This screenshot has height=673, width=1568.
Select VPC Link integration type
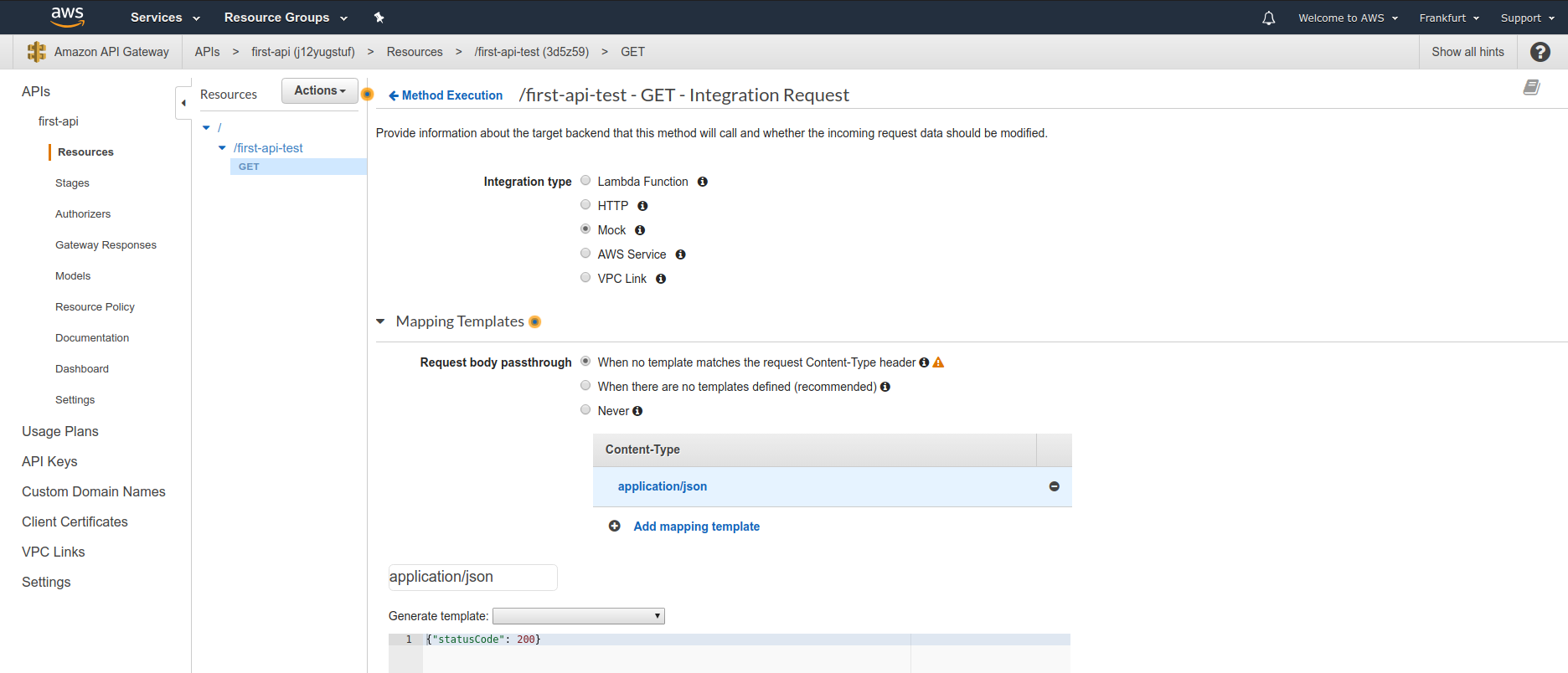585,277
